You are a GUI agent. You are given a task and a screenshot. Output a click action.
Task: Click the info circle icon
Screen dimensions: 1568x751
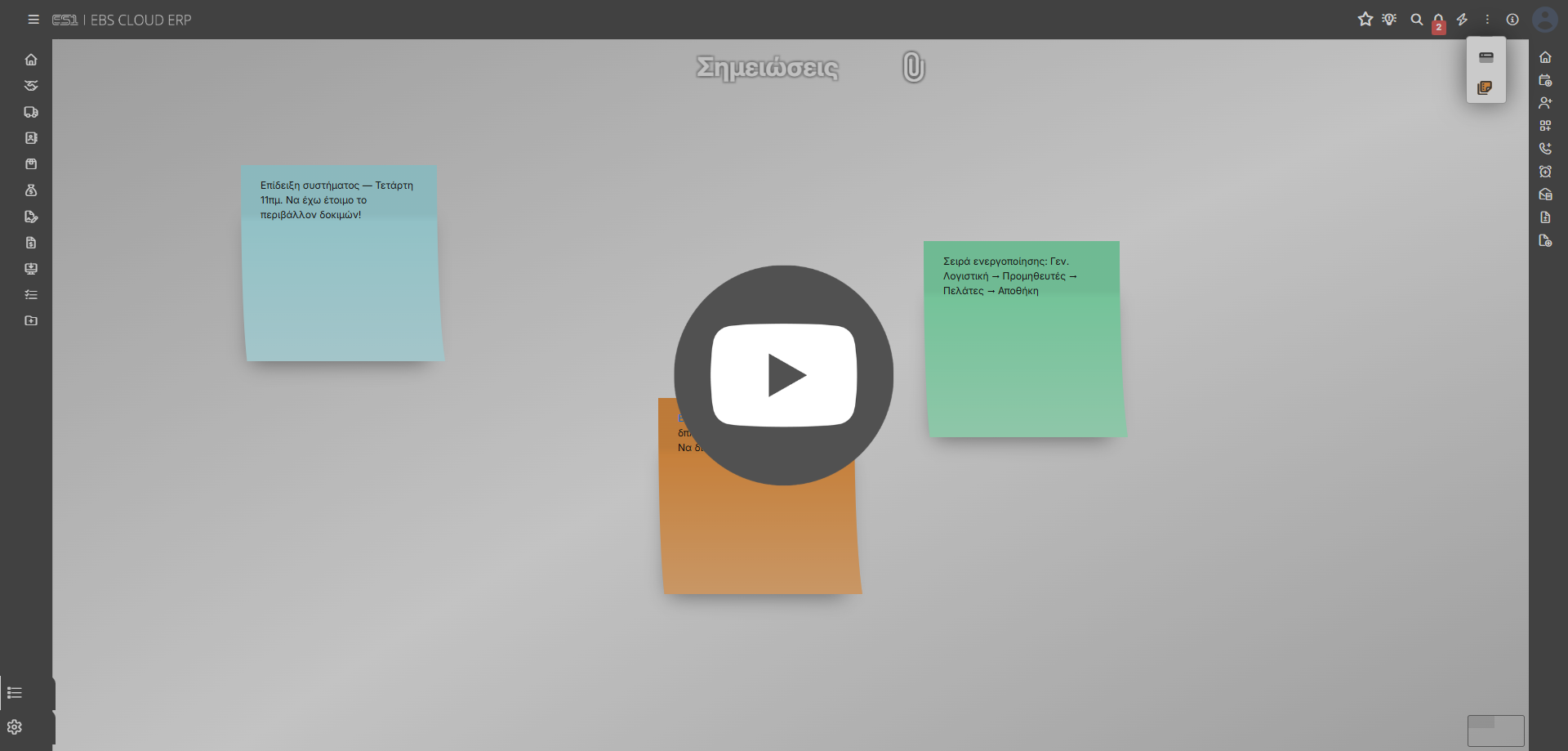point(1512,19)
